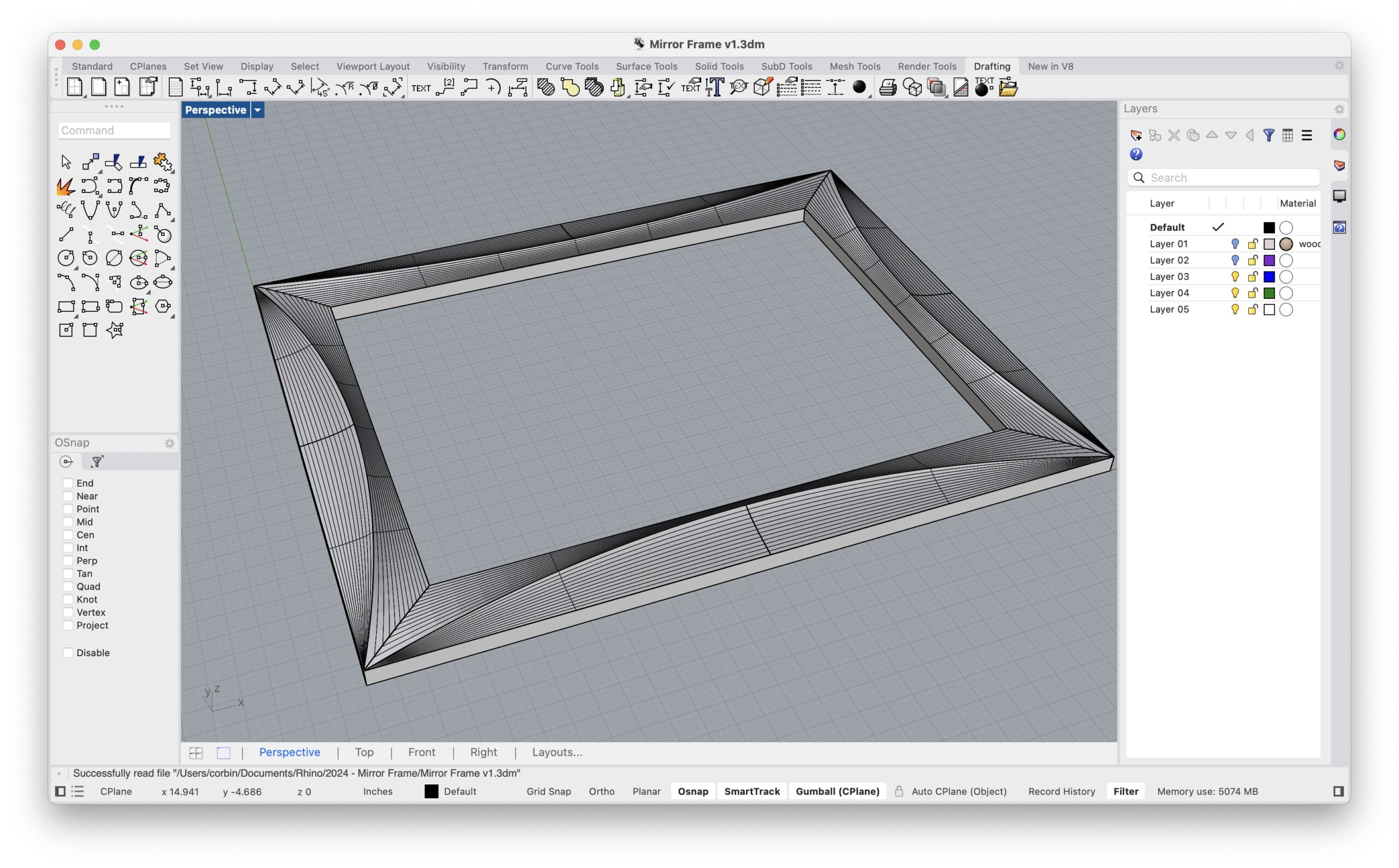Enable the Near object snap checkbox
Viewport: 1399px width, 868px height.
click(68, 496)
